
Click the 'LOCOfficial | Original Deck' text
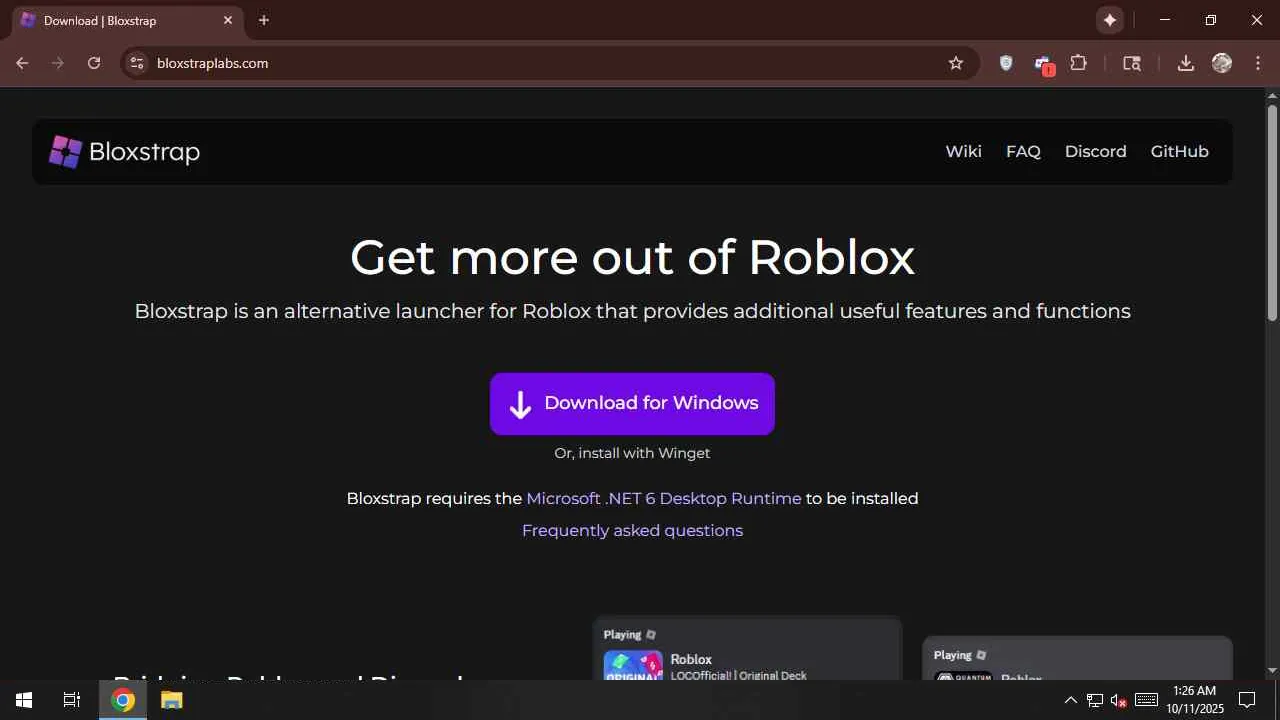click(738, 676)
